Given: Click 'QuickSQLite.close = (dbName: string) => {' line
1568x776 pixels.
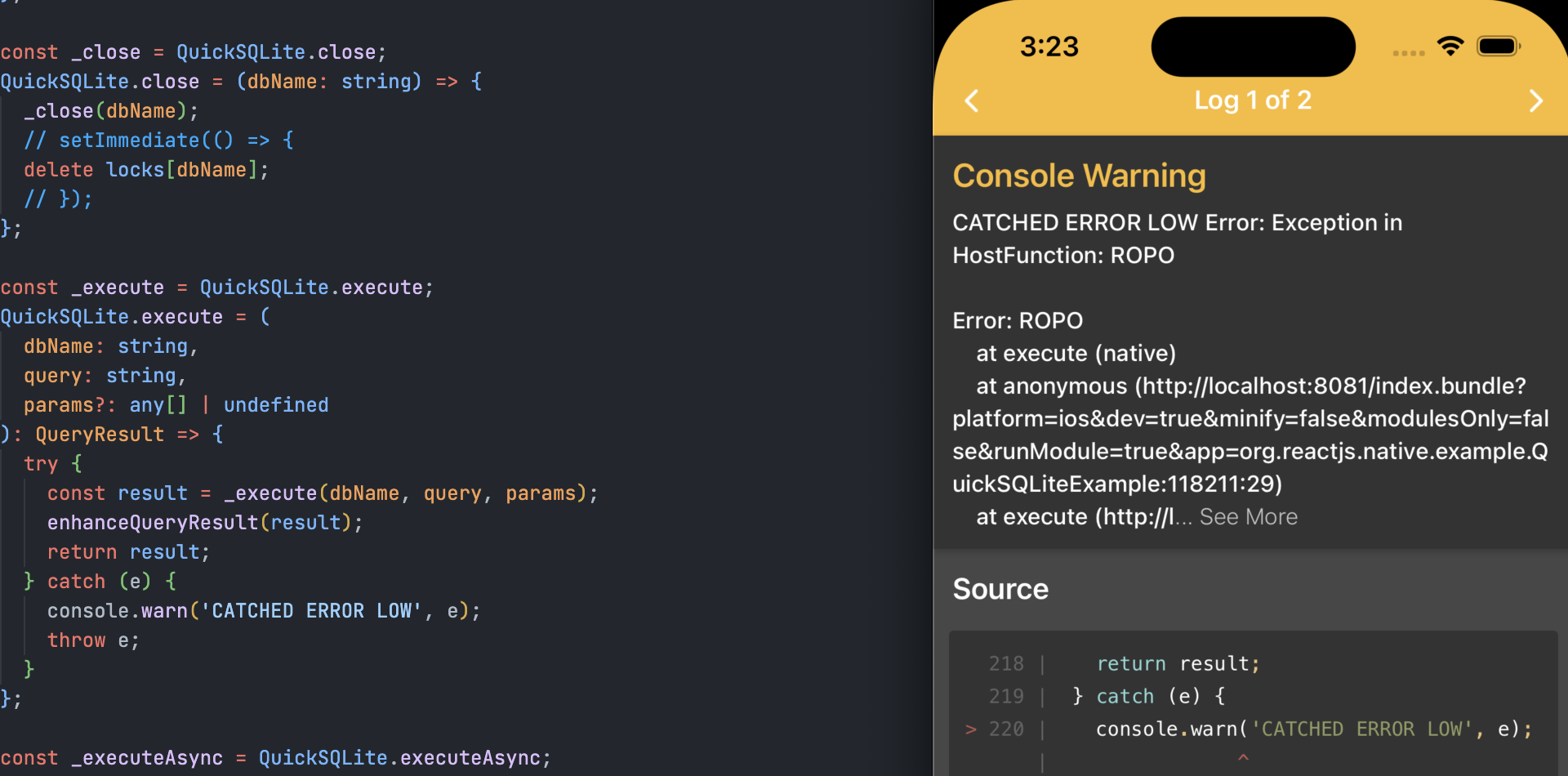Looking at the screenshot, I should coord(242,82).
